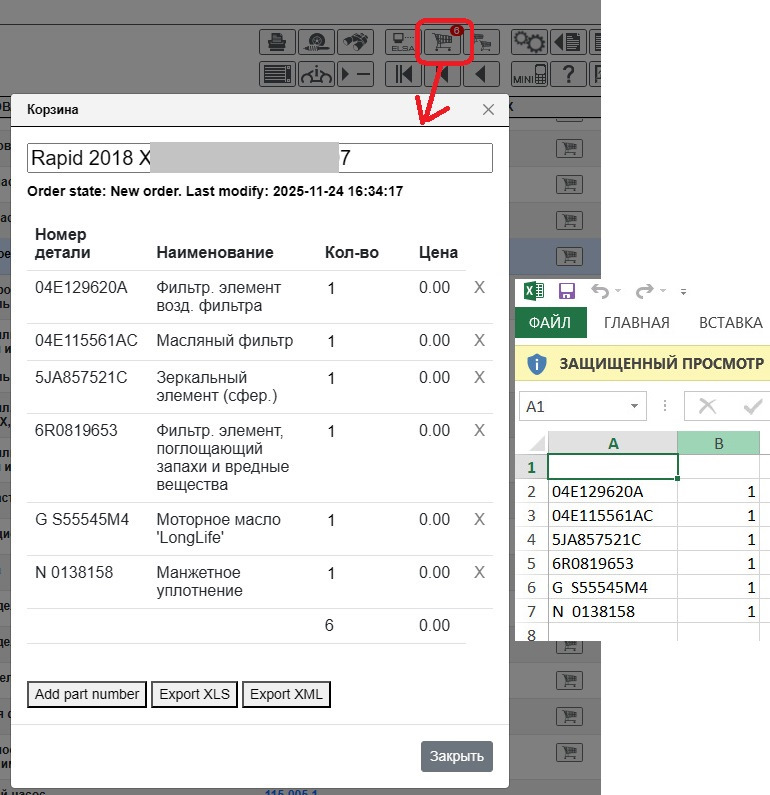Image resolution: width=770 pixels, height=795 pixels.
Task: Click the order name field starting Rapid 2018
Action: pos(260,158)
